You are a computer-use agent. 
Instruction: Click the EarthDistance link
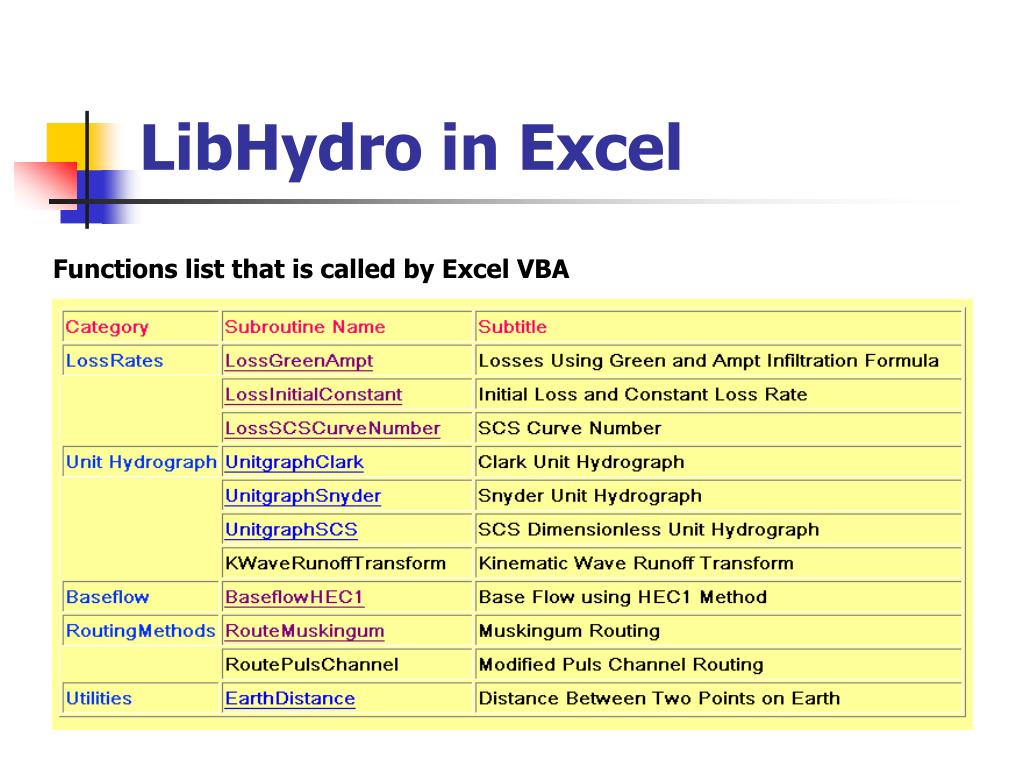tap(290, 699)
